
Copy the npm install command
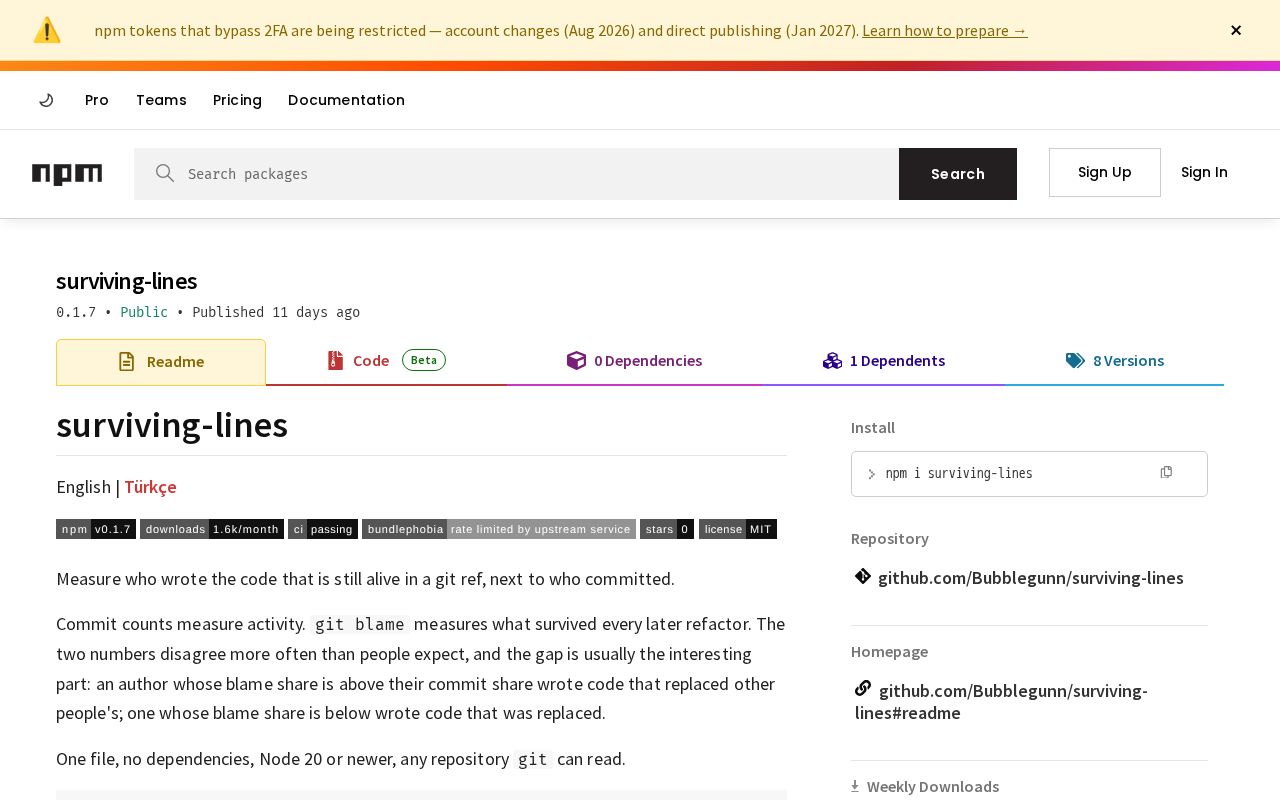(x=1166, y=472)
